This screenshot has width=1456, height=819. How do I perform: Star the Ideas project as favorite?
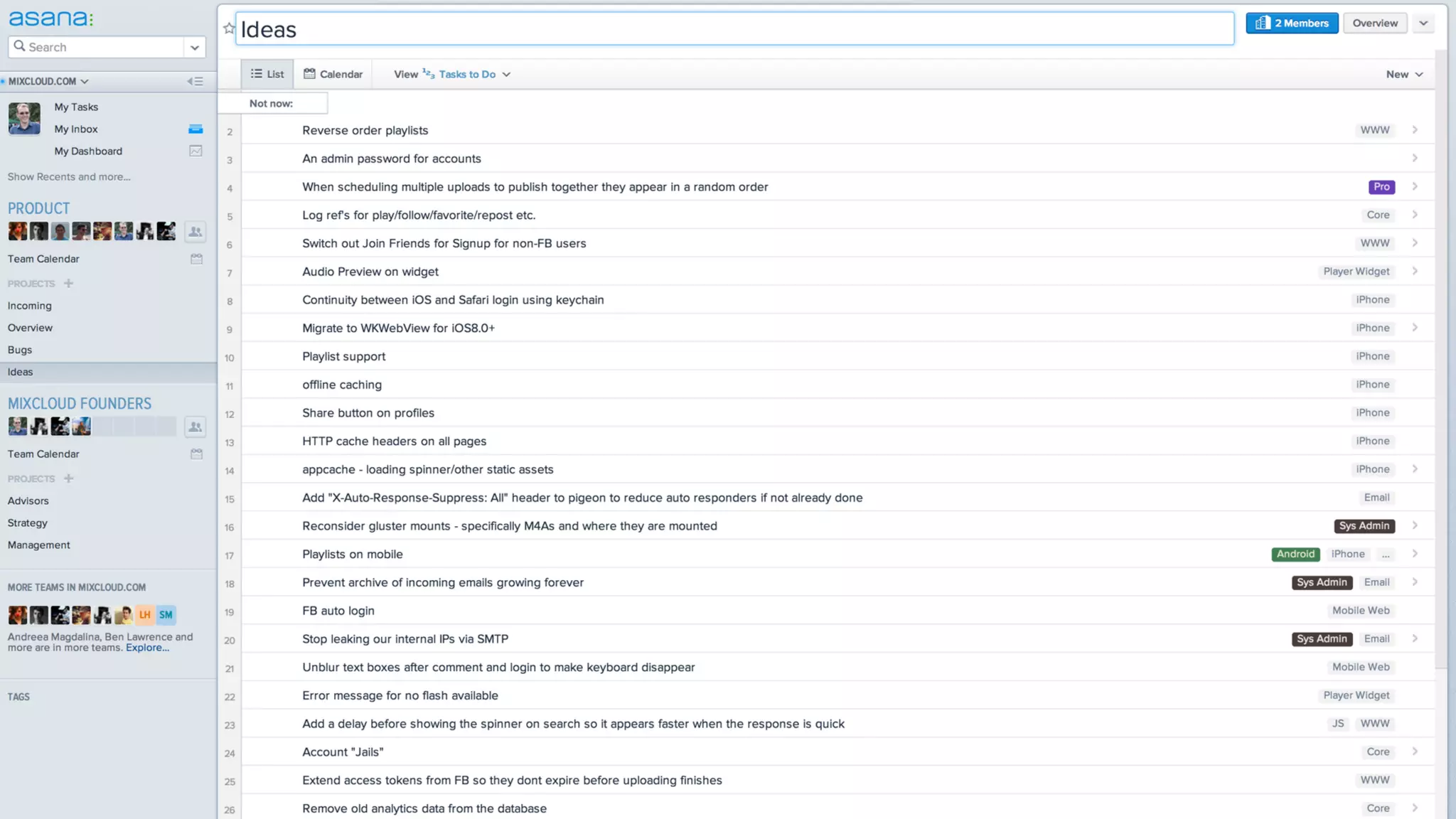pyautogui.click(x=228, y=28)
